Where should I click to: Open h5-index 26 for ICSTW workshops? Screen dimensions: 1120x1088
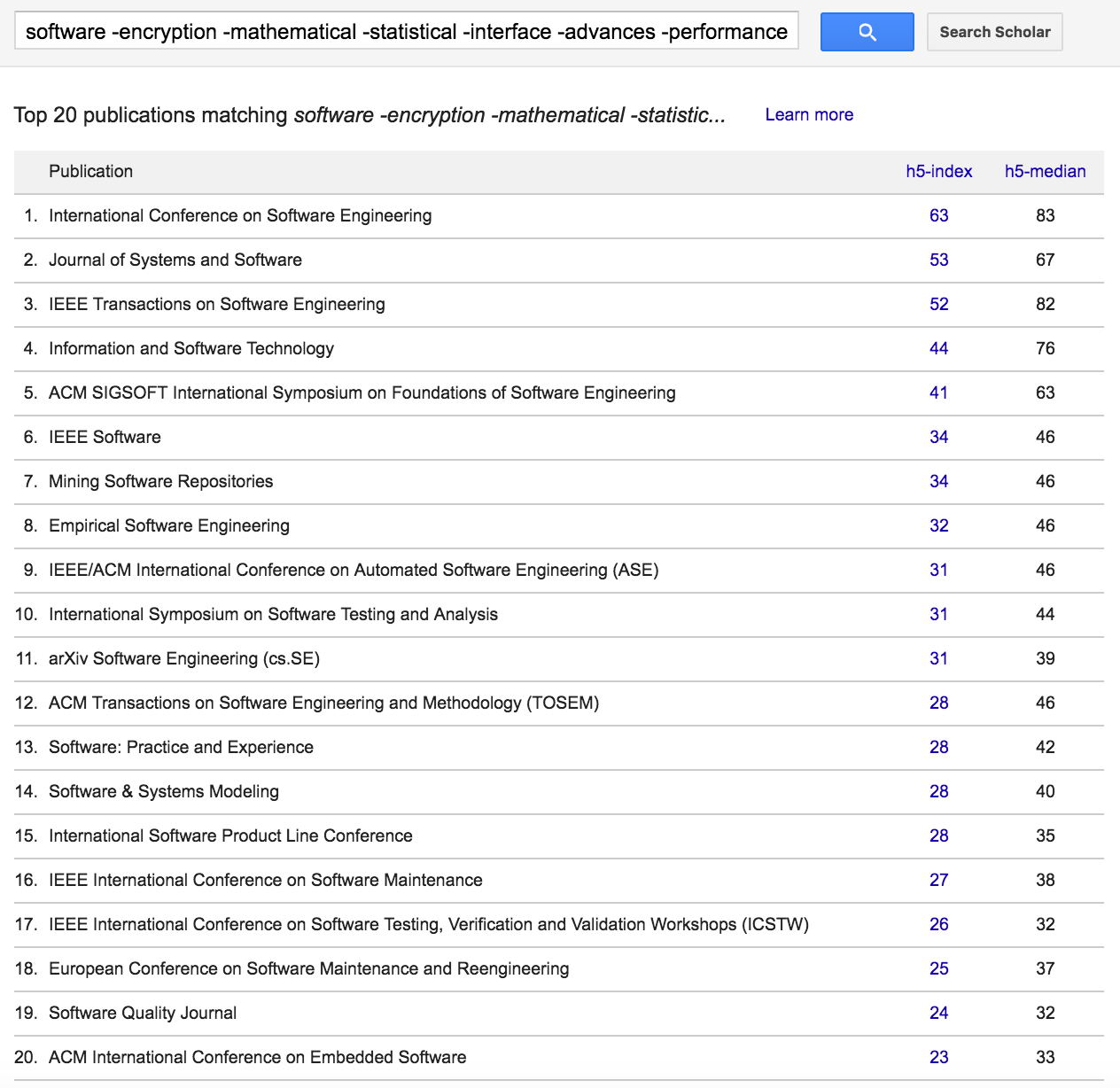(938, 924)
